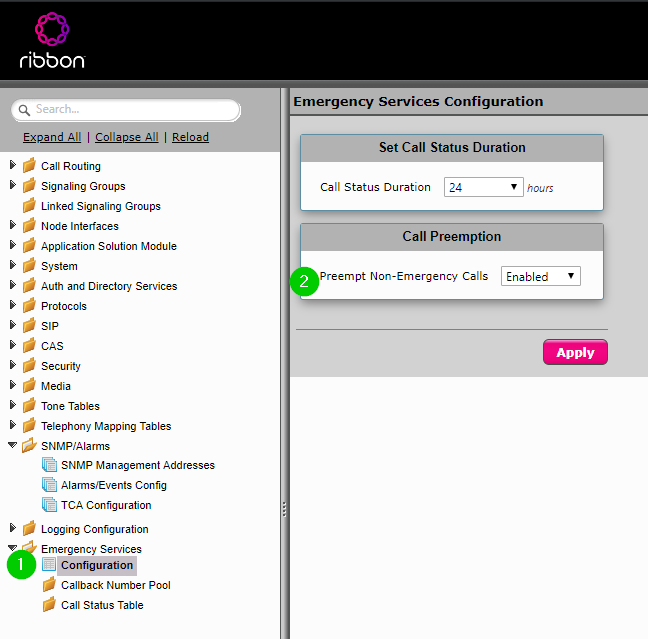648x639 pixels.
Task: Select the Configuration tree item label
Action: 97,565
